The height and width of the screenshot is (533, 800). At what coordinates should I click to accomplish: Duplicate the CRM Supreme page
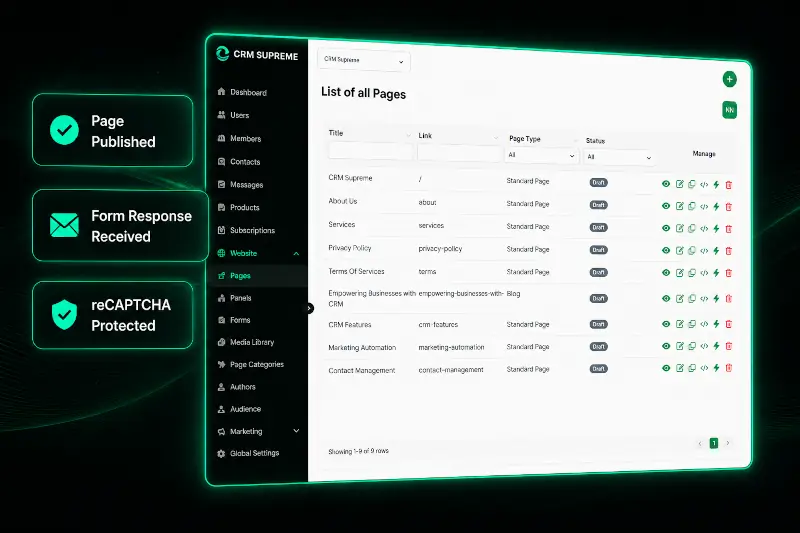[x=692, y=184]
